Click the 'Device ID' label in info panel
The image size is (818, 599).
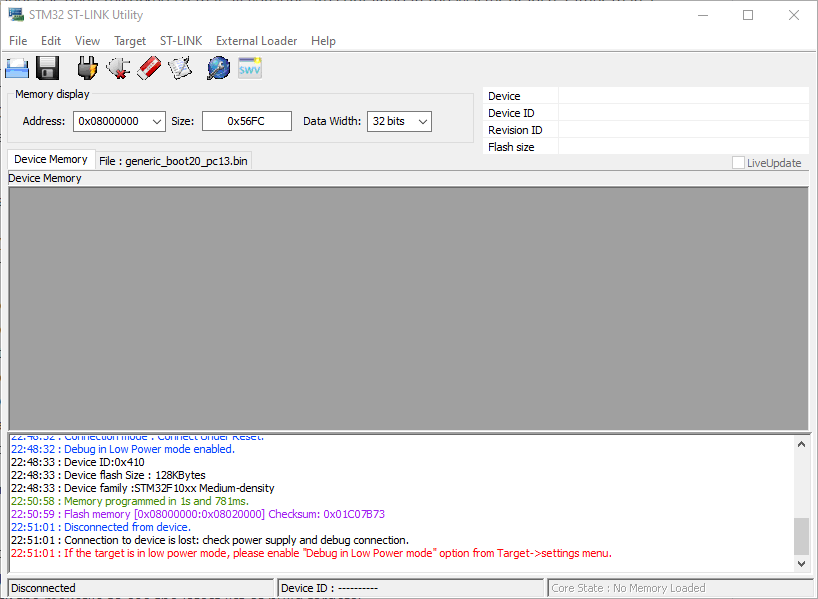click(x=511, y=113)
